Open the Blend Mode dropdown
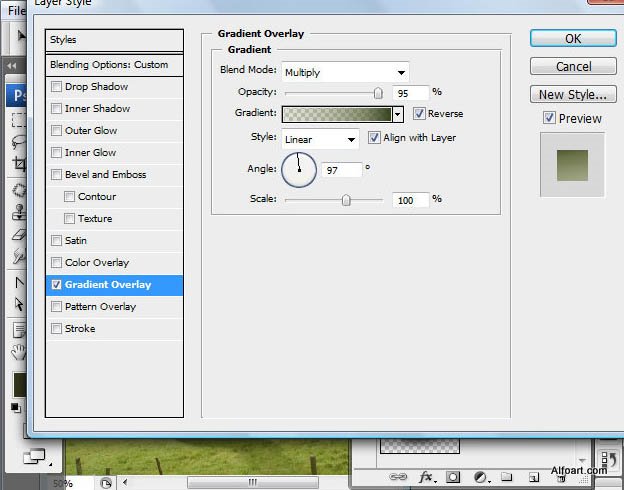 point(345,72)
